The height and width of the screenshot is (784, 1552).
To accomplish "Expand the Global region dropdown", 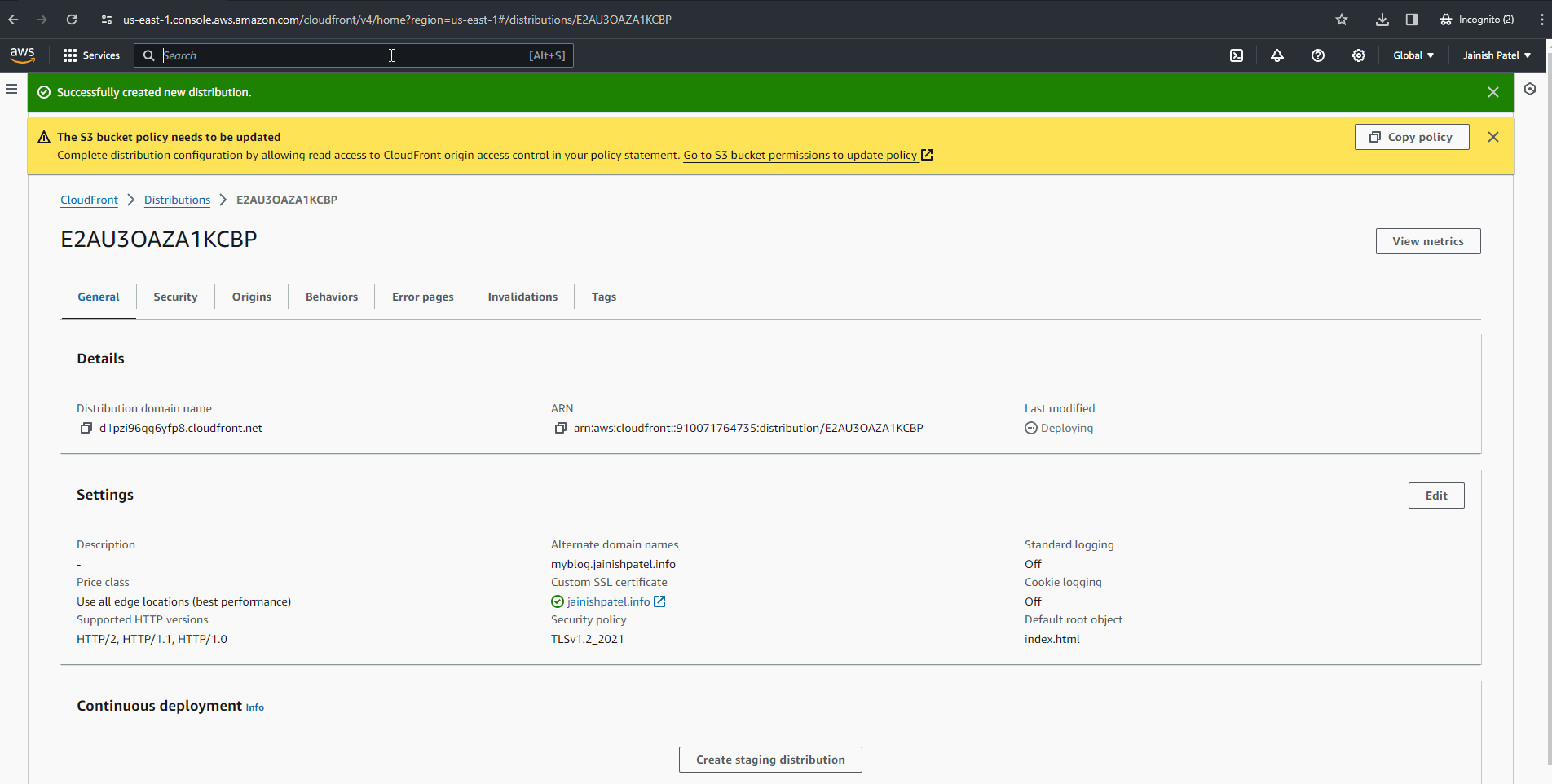I will point(1412,55).
